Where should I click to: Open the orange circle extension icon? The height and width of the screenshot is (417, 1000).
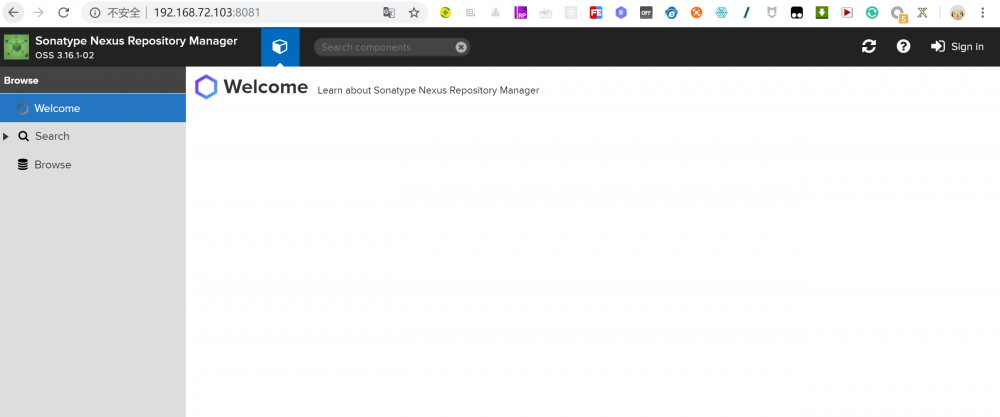click(696, 12)
